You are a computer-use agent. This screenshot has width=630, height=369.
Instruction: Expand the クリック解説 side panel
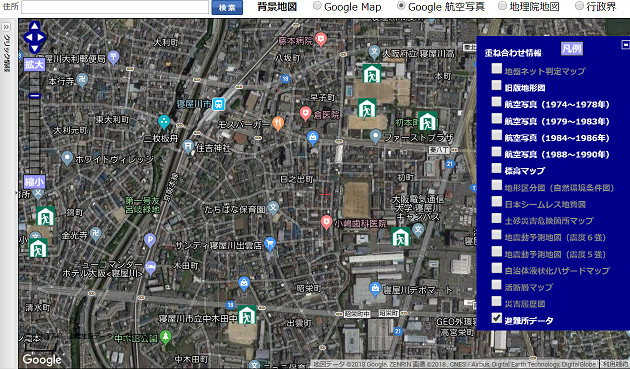coord(6,27)
